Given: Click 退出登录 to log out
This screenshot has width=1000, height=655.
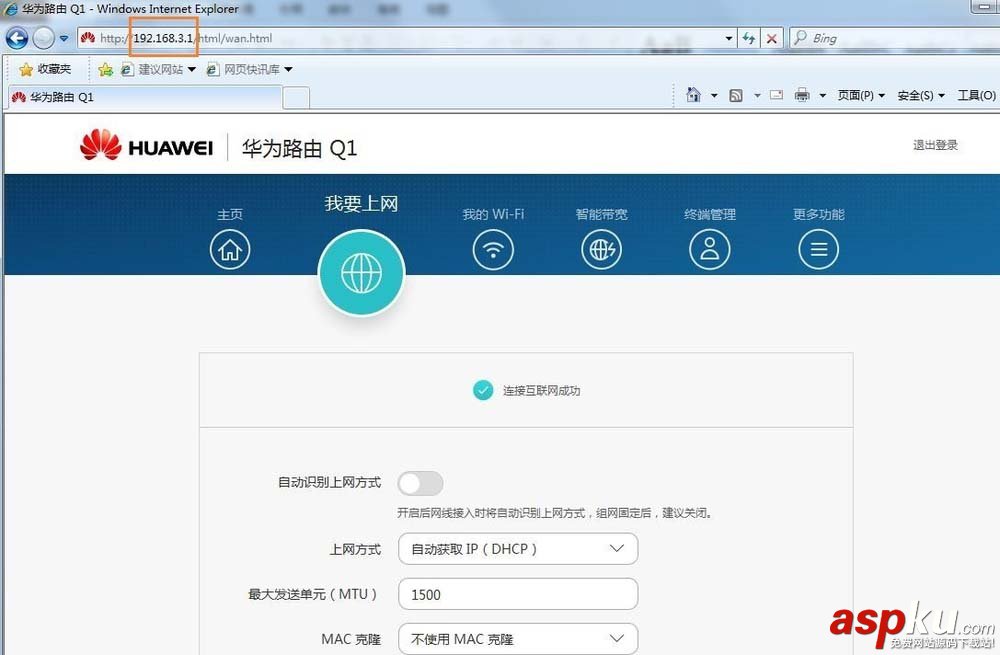Looking at the screenshot, I should (934, 143).
